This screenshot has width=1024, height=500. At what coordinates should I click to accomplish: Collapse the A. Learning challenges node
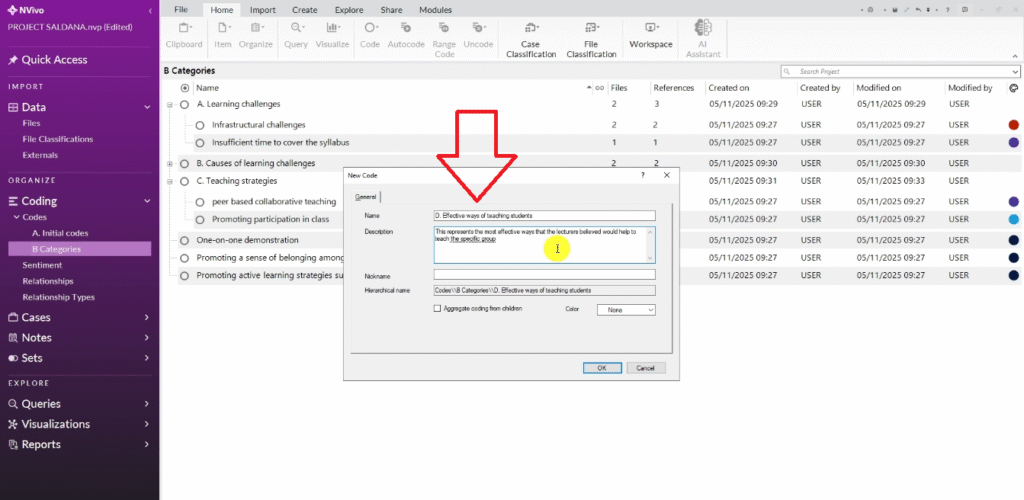(170, 104)
